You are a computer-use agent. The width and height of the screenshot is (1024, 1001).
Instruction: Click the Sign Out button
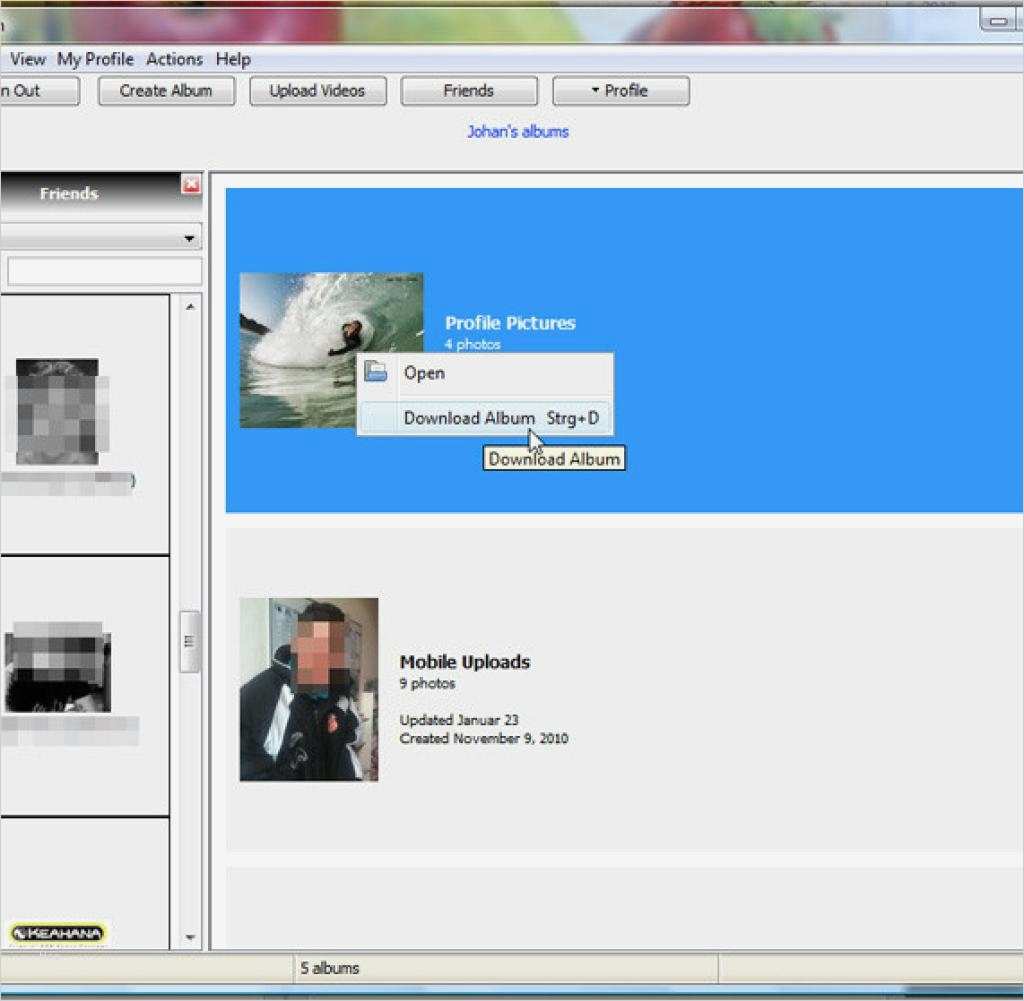pos(39,91)
